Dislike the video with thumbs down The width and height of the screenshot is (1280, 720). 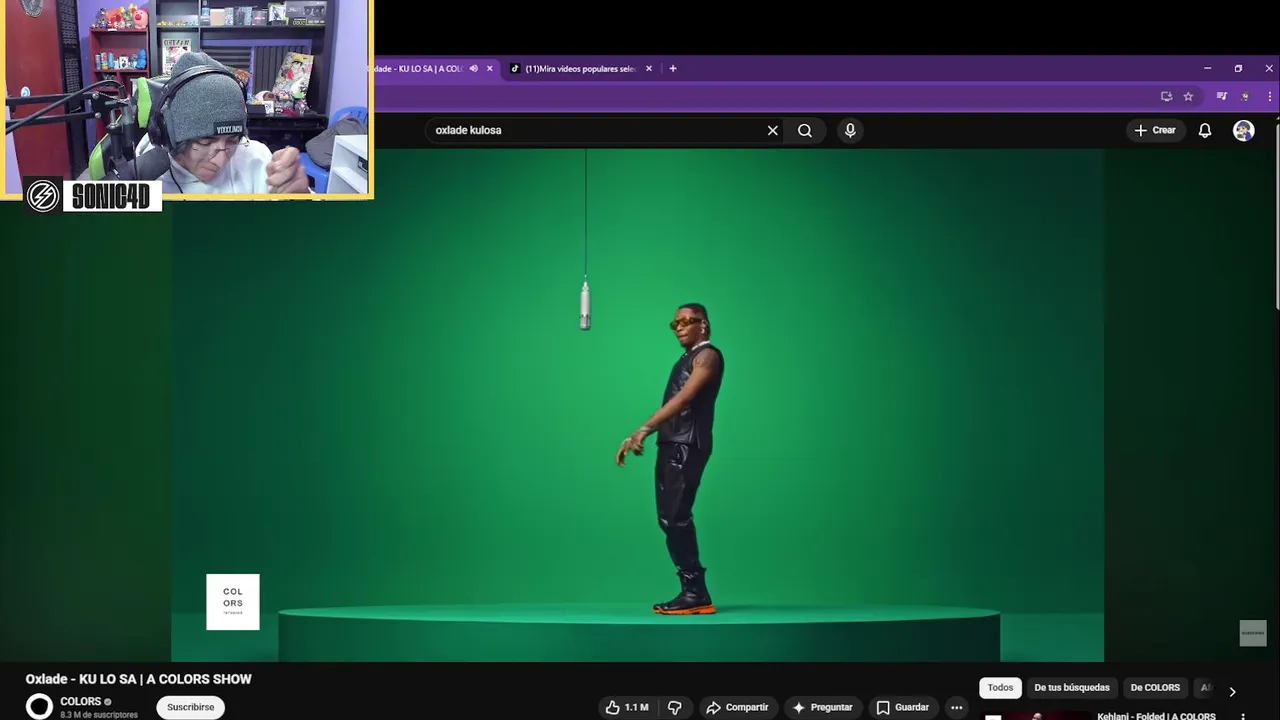[x=674, y=707]
